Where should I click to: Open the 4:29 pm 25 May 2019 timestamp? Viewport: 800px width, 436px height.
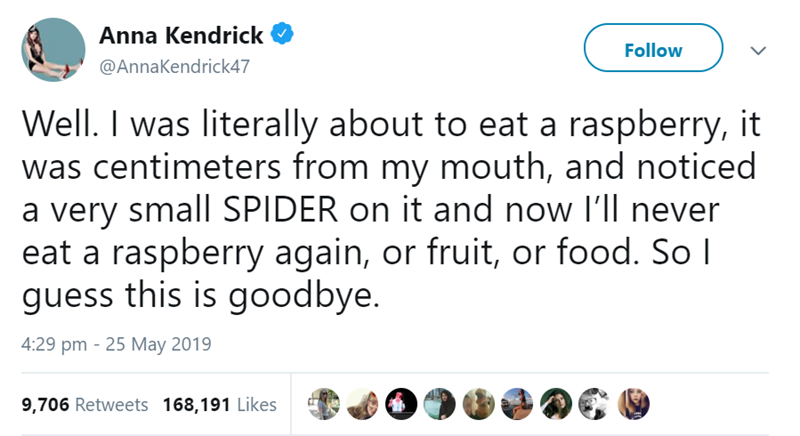click(115, 345)
